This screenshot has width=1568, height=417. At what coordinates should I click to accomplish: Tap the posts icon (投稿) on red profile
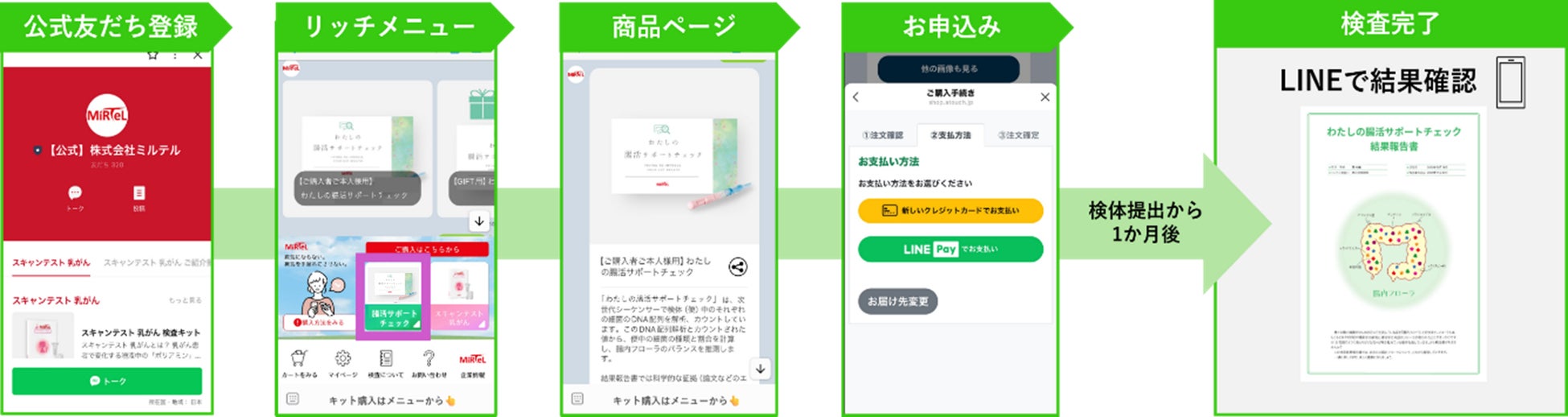[x=139, y=193]
